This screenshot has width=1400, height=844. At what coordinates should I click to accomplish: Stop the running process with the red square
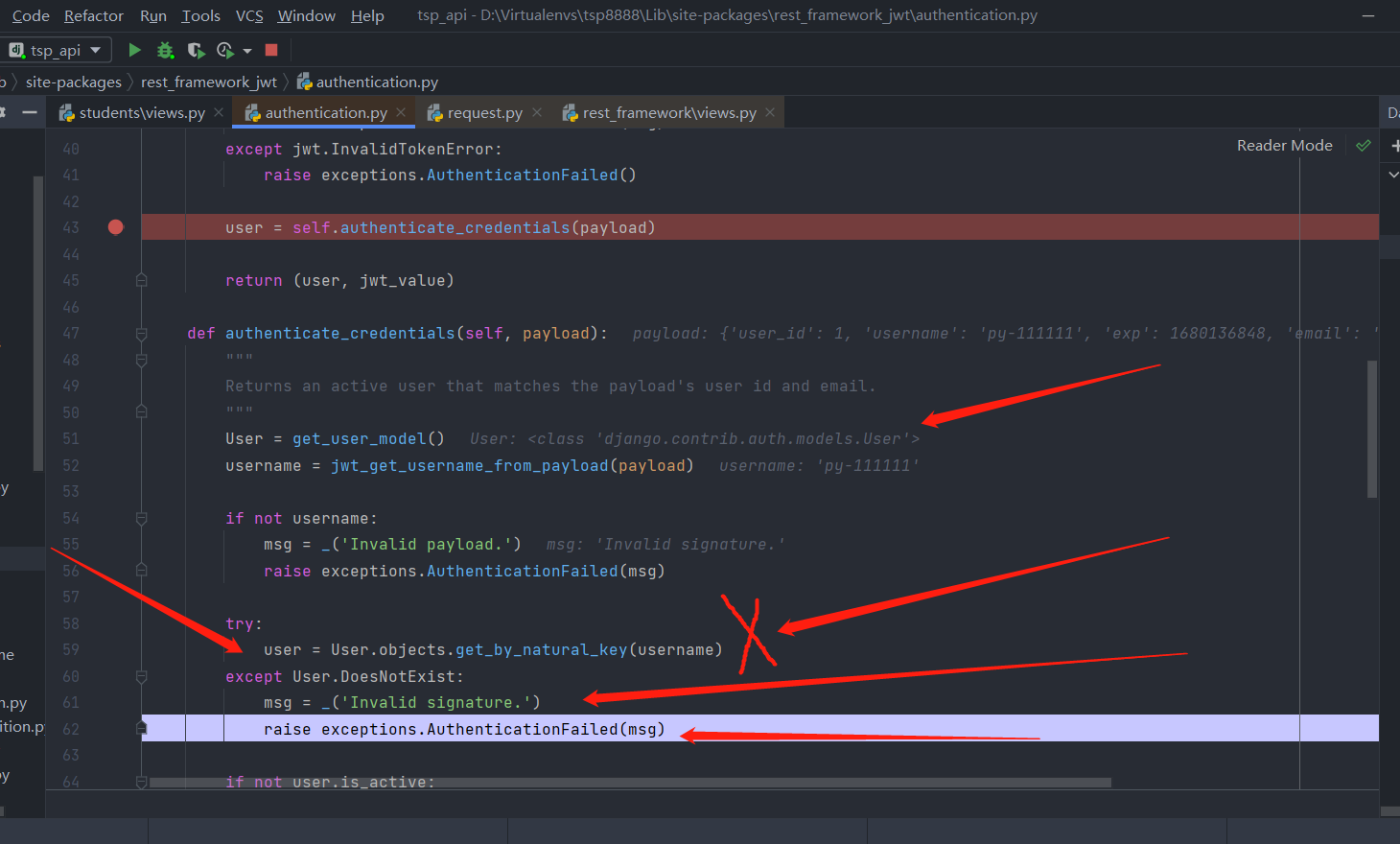(x=271, y=50)
